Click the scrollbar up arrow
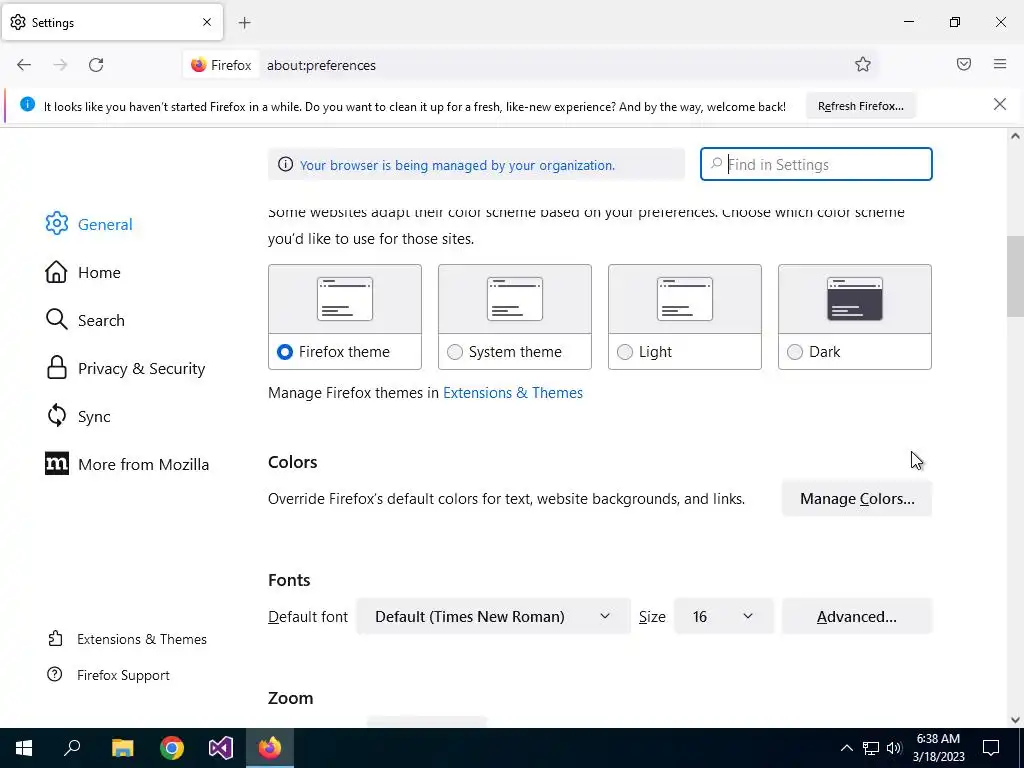The height and width of the screenshot is (768, 1024). click(x=1015, y=136)
